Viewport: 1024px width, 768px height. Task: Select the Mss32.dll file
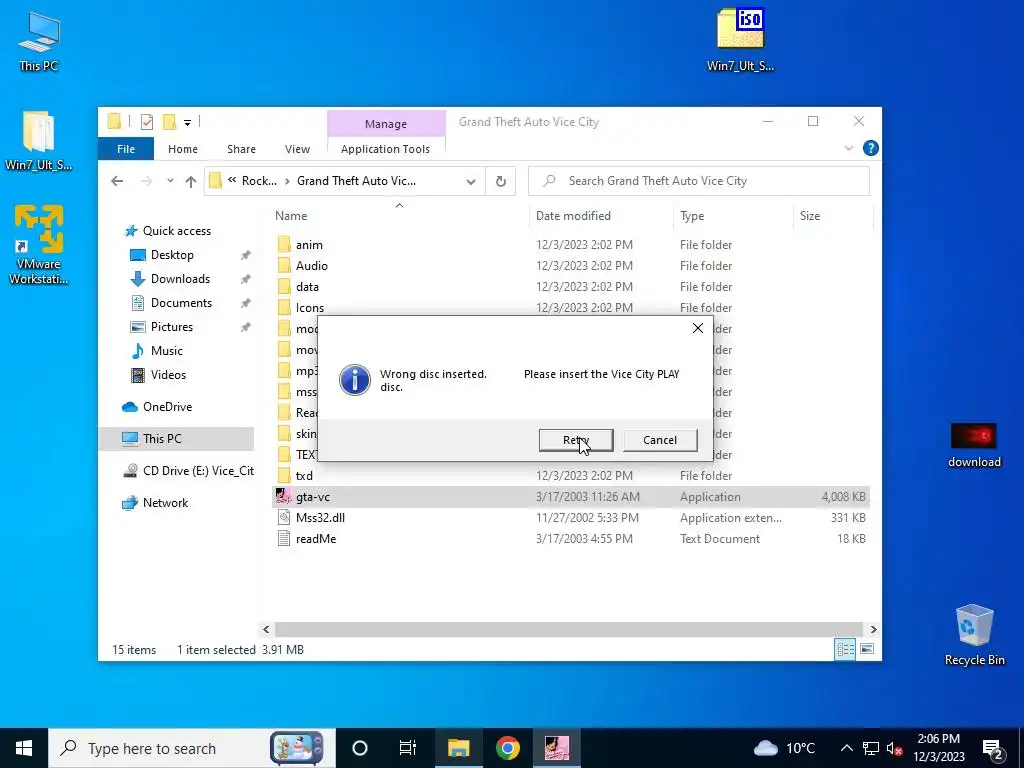(320, 518)
